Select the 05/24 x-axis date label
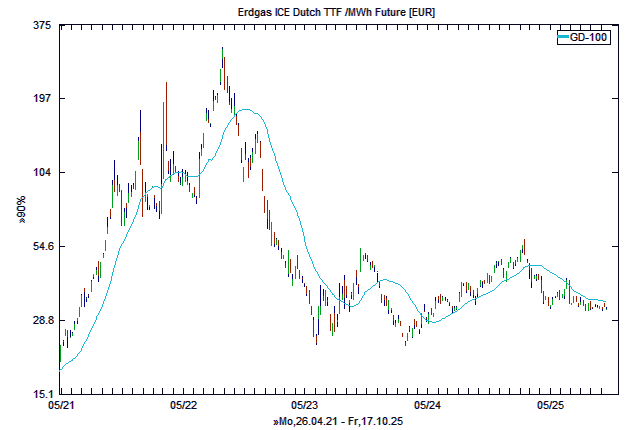This screenshot has height=430, width=630. click(428, 406)
